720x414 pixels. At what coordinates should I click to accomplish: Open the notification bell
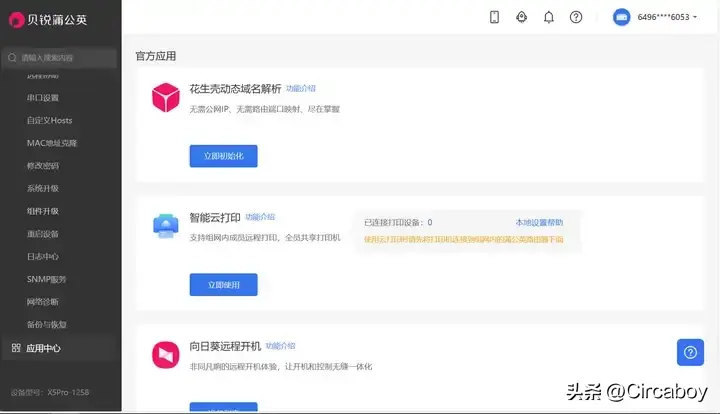[549, 17]
